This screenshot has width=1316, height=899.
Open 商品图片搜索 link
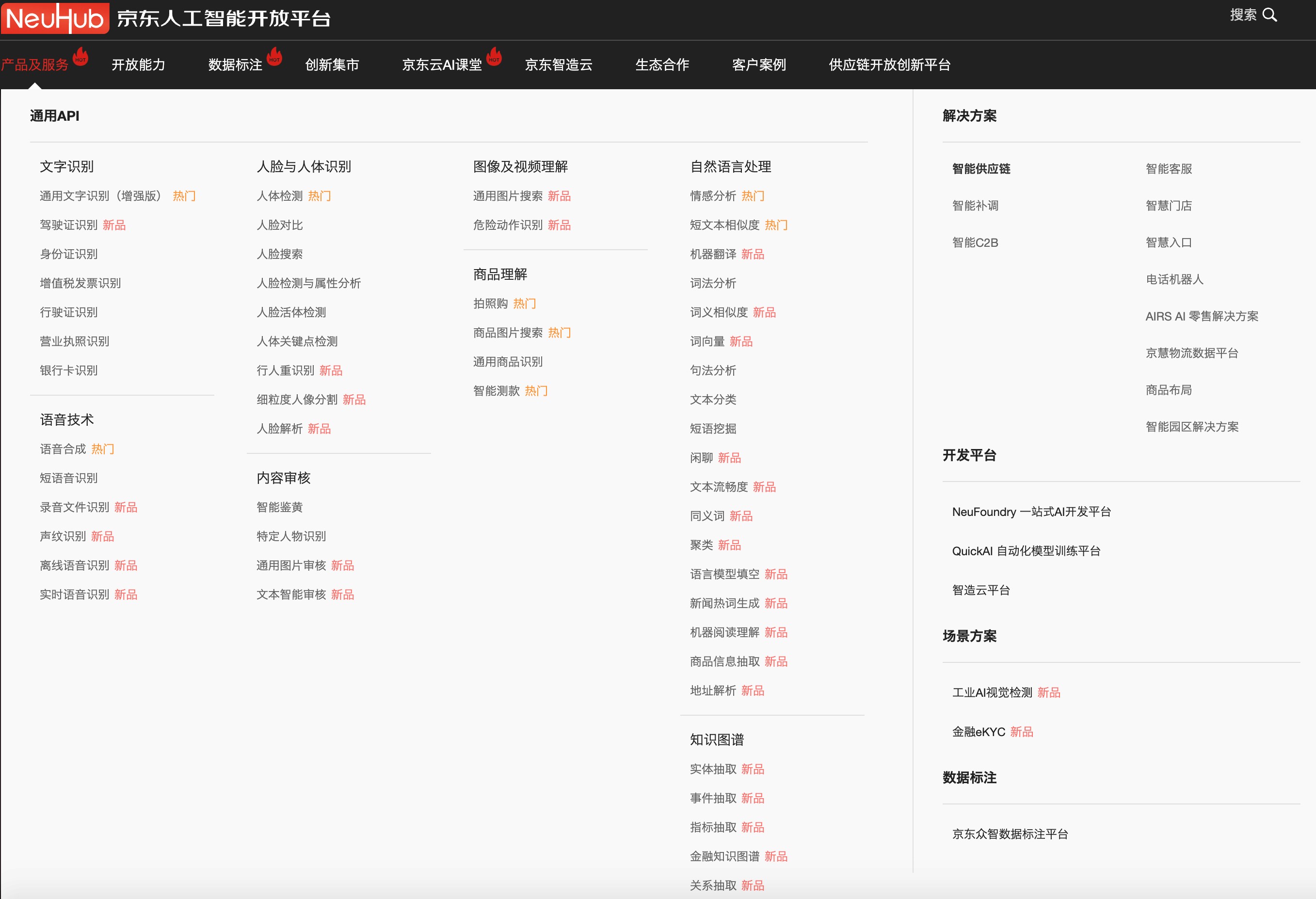point(508,333)
